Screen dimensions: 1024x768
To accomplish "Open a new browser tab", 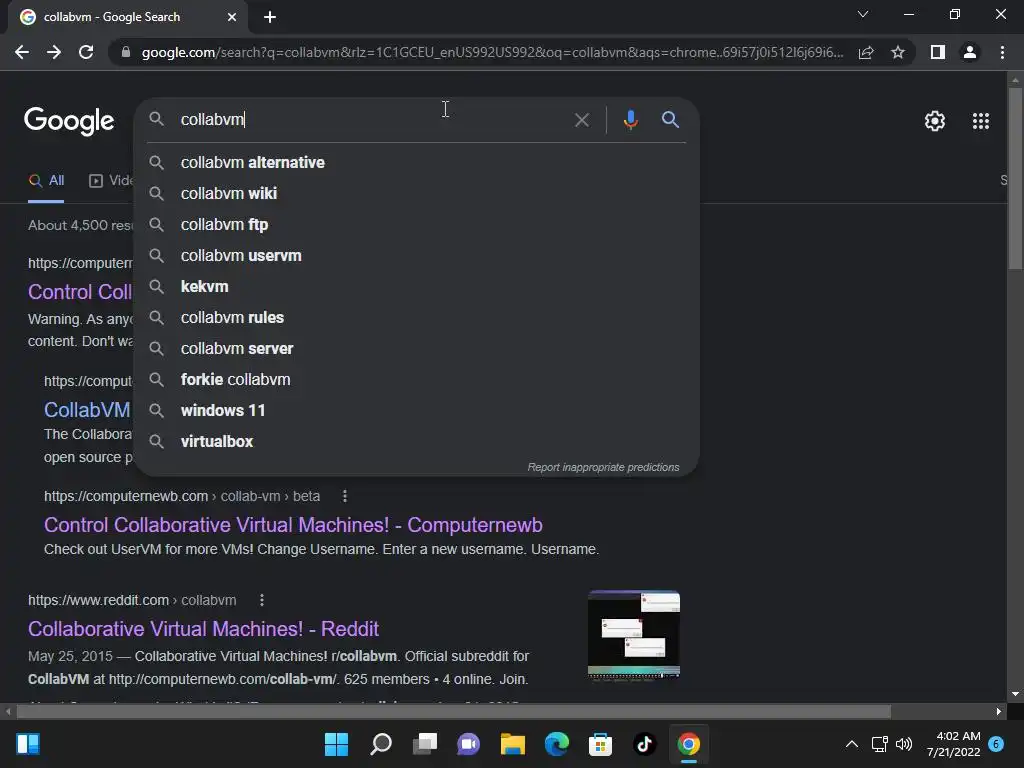I will (270, 17).
